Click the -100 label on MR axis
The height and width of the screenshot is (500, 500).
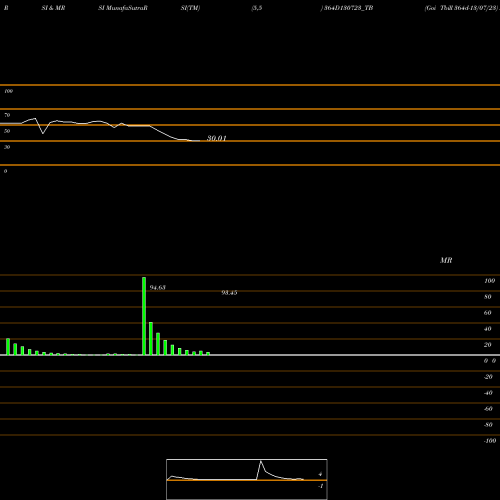point(490,441)
